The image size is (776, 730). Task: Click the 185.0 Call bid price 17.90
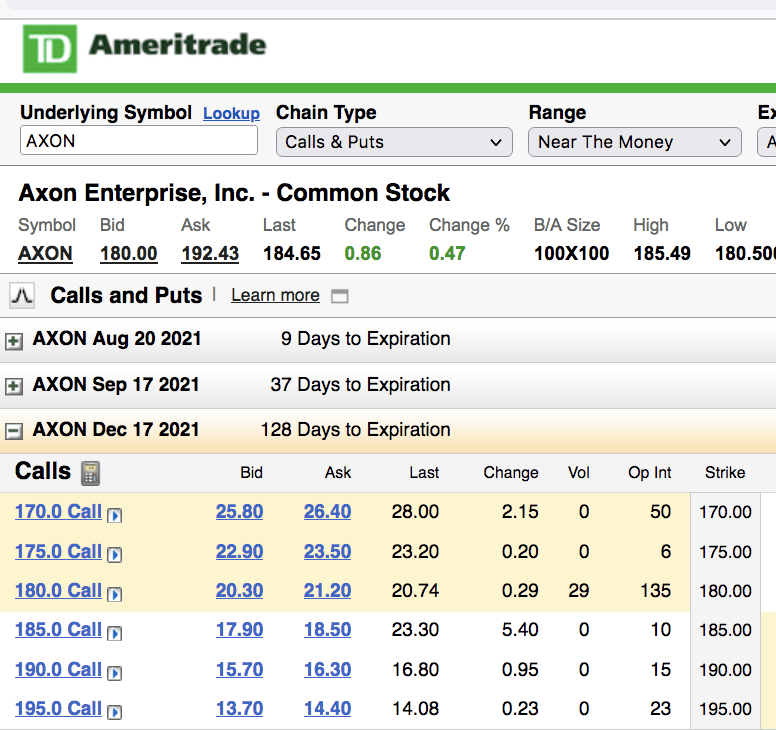[239, 630]
